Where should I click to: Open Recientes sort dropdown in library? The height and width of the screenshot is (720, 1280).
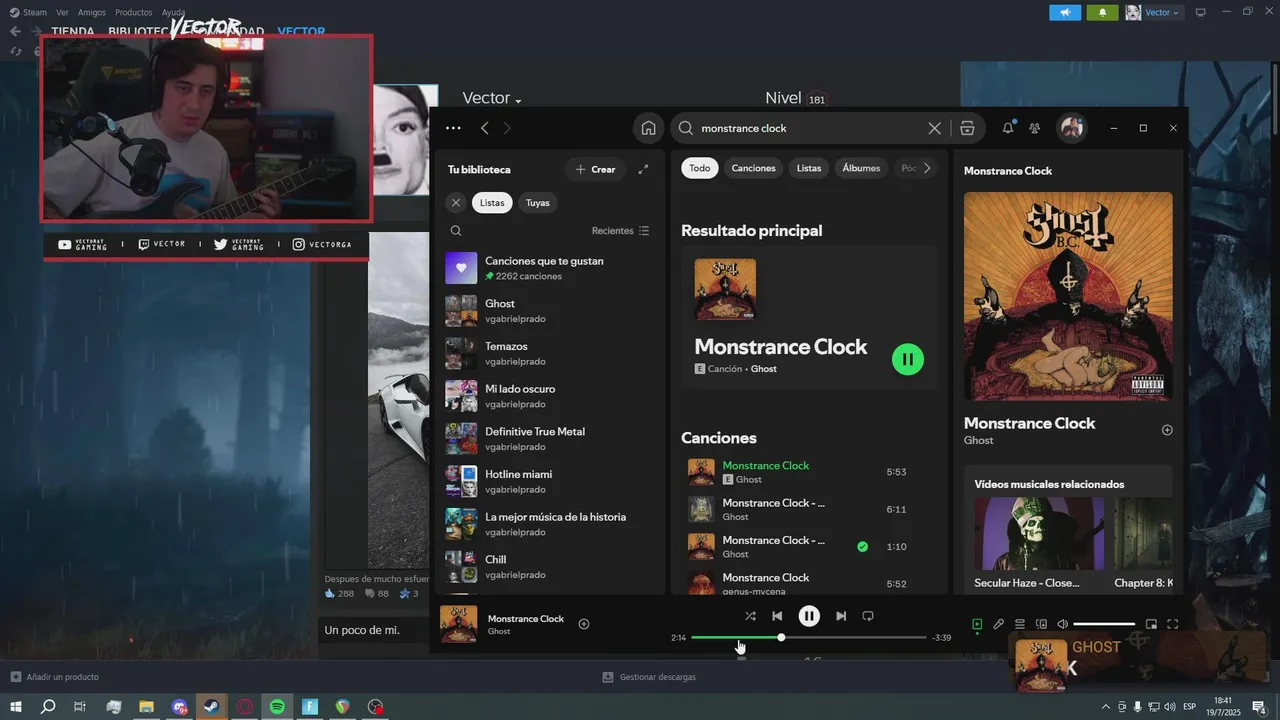click(x=620, y=231)
